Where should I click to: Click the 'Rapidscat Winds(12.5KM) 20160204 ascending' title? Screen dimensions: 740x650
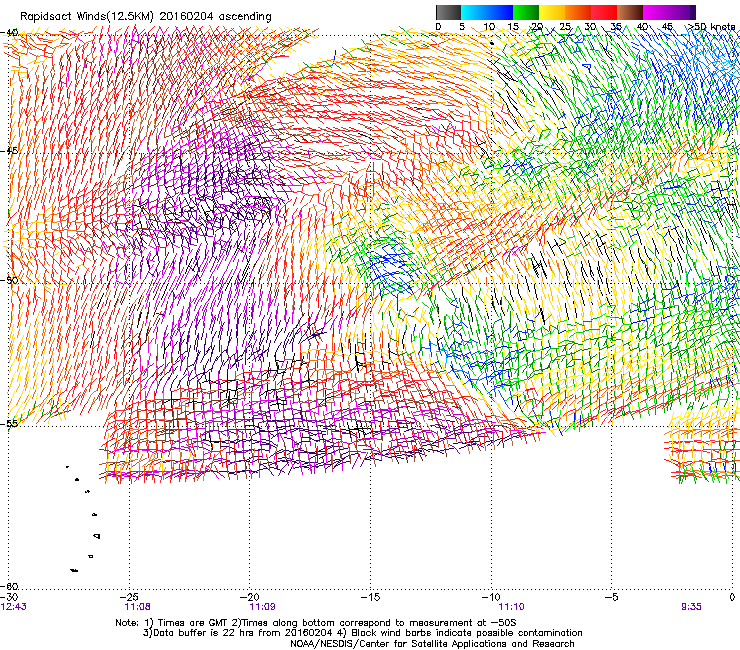click(x=146, y=17)
